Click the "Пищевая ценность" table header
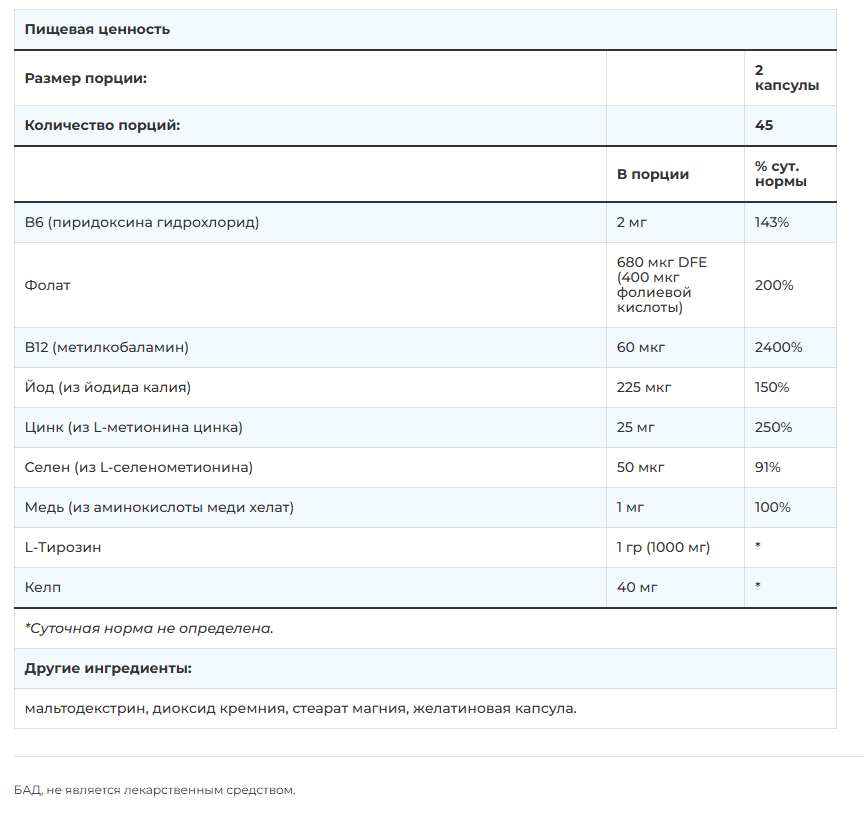The height and width of the screenshot is (824, 864). click(x=97, y=29)
